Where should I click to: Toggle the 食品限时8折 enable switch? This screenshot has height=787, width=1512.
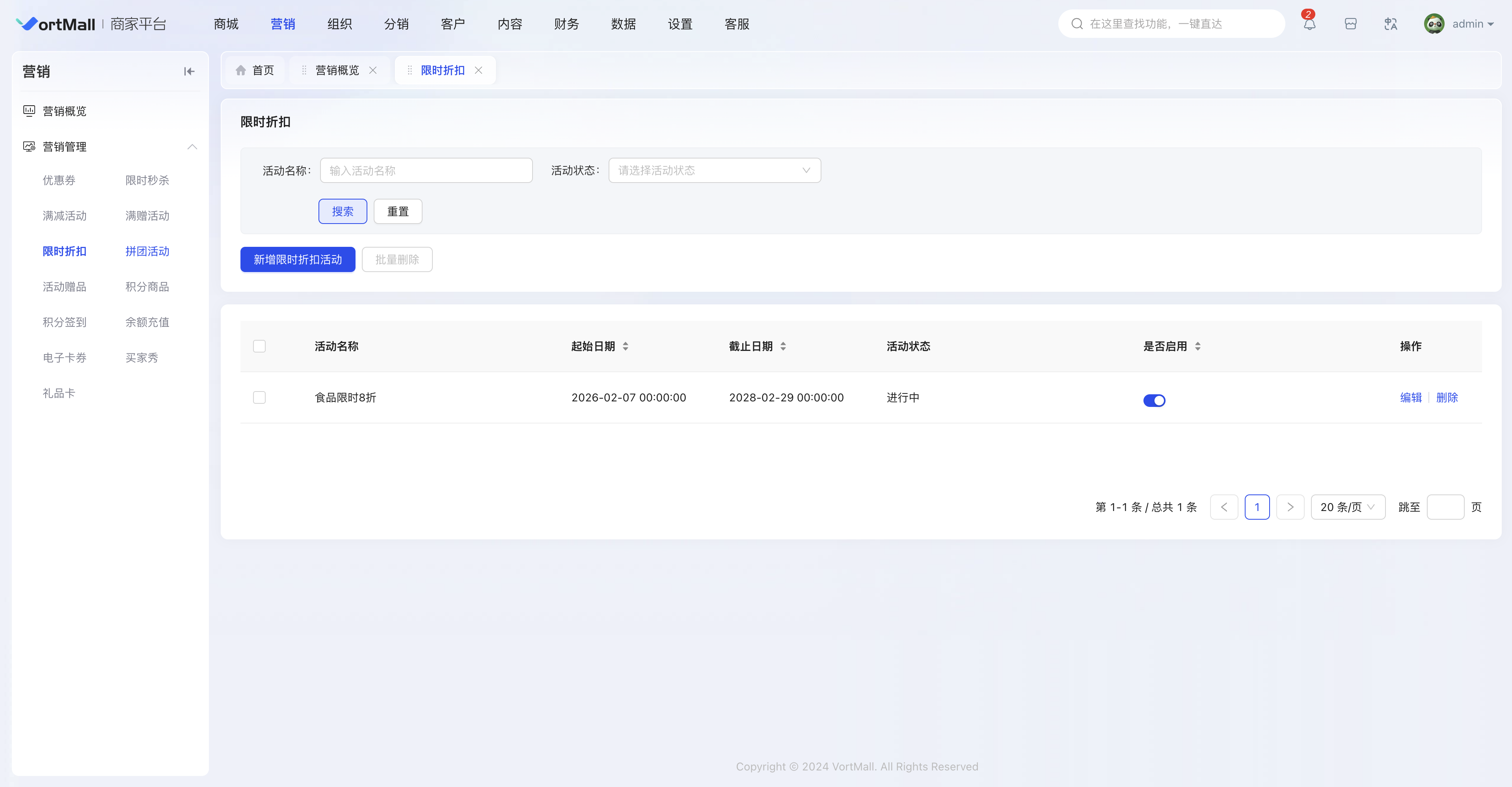click(x=1154, y=401)
